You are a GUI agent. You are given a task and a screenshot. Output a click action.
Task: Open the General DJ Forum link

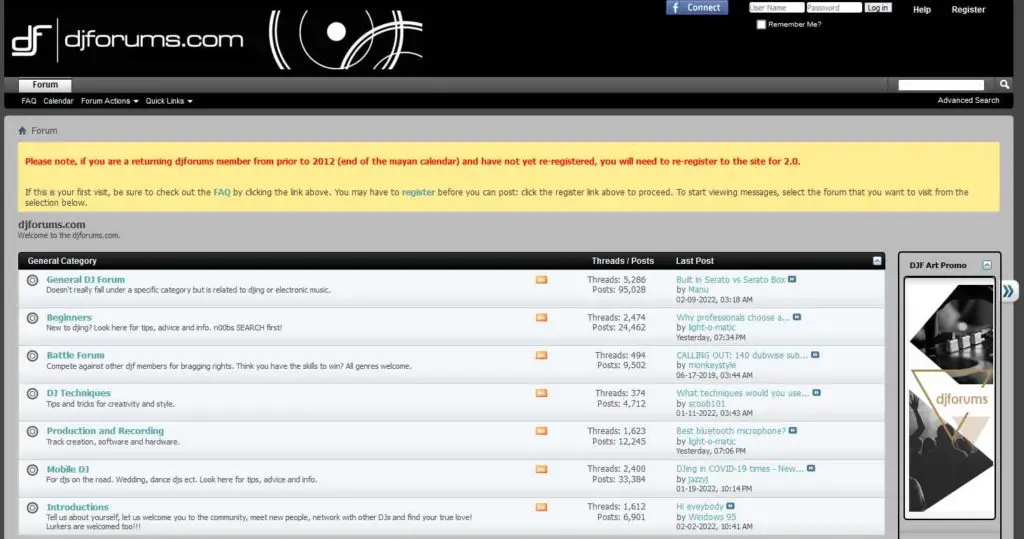click(x=86, y=280)
